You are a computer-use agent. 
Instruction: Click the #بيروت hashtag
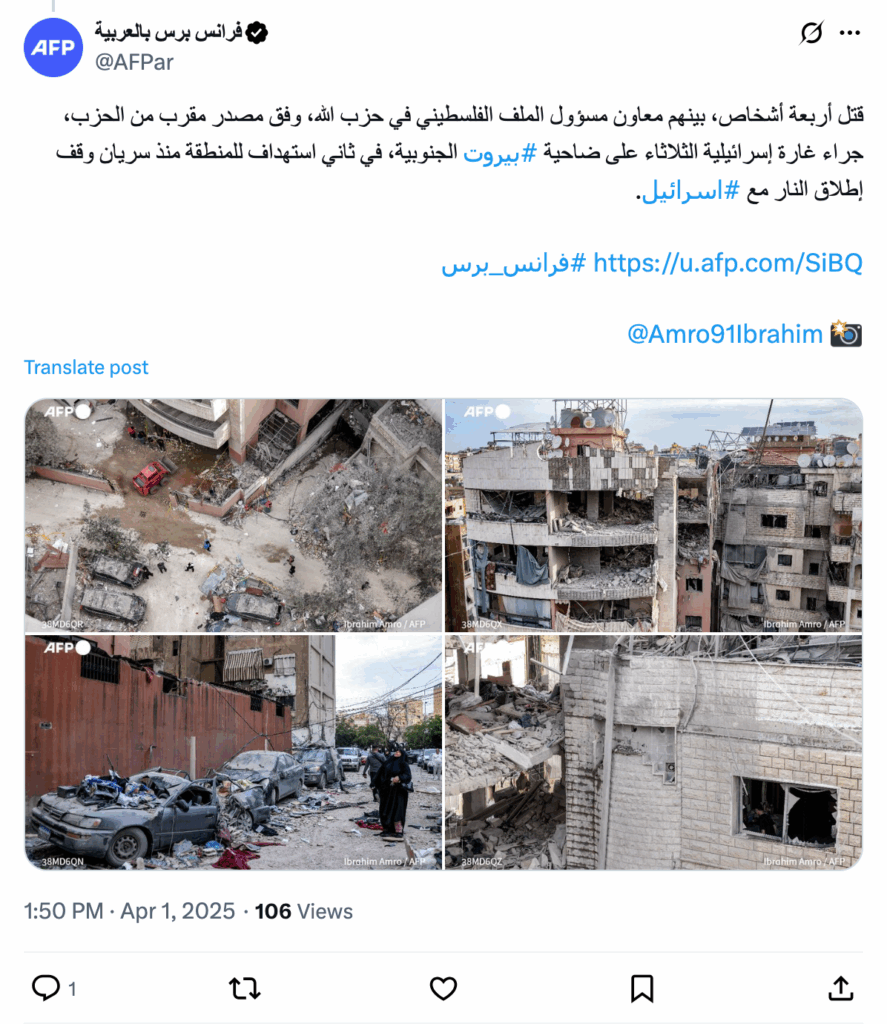tap(500, 153)
